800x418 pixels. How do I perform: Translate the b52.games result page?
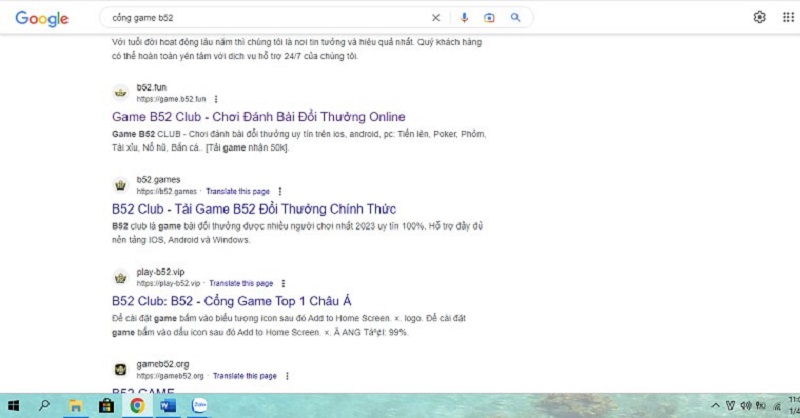(238, 191)
